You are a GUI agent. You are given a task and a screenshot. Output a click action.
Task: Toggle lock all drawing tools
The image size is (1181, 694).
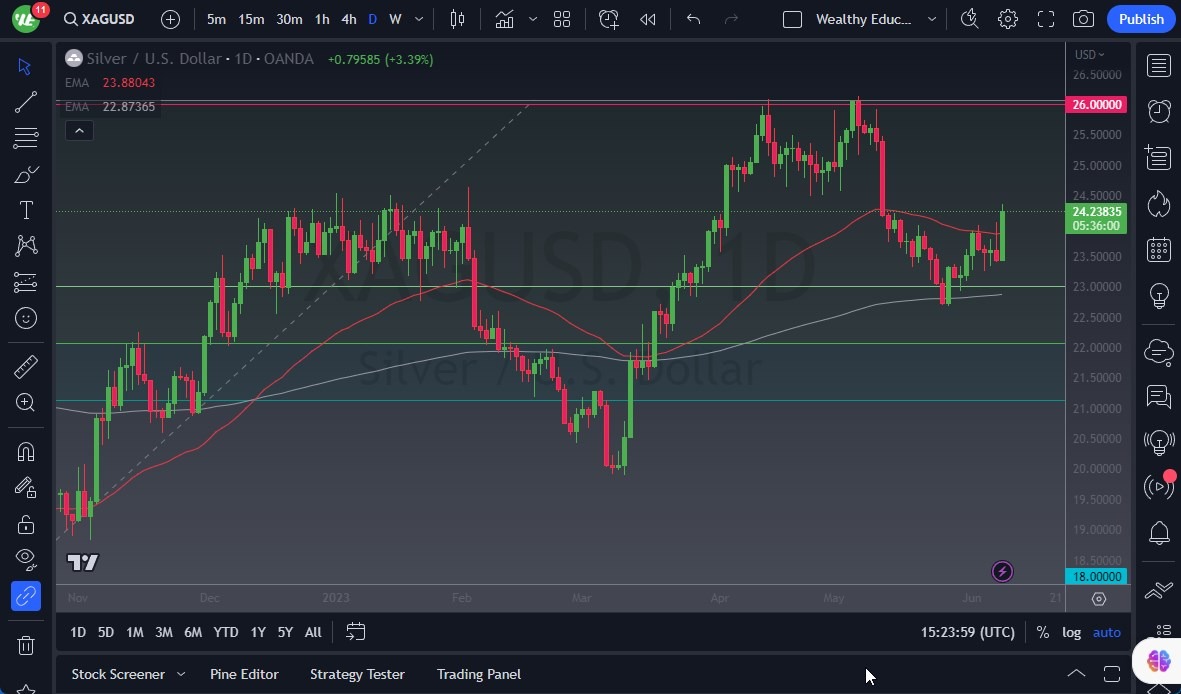(x=26, y=524)
